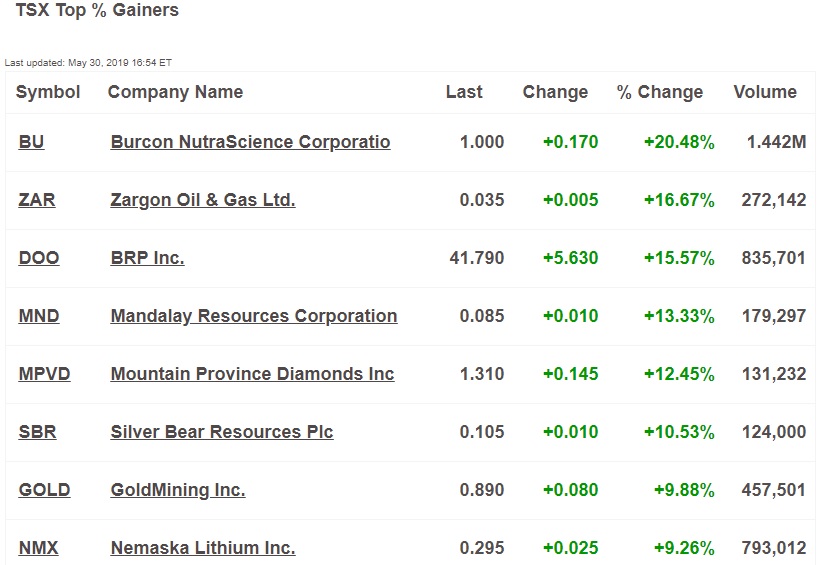Select the % Change column header

point(660,92)
